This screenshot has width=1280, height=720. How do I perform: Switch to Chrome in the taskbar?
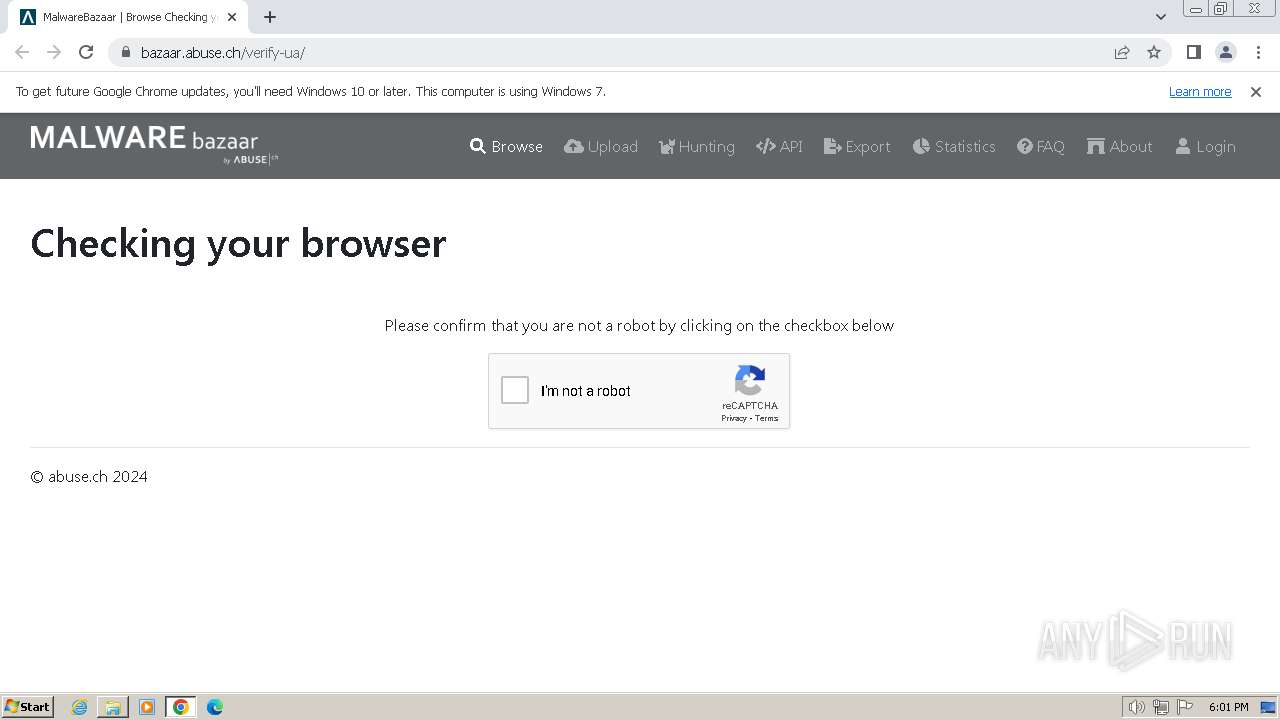pyautogui.click(x=181, y=707)
